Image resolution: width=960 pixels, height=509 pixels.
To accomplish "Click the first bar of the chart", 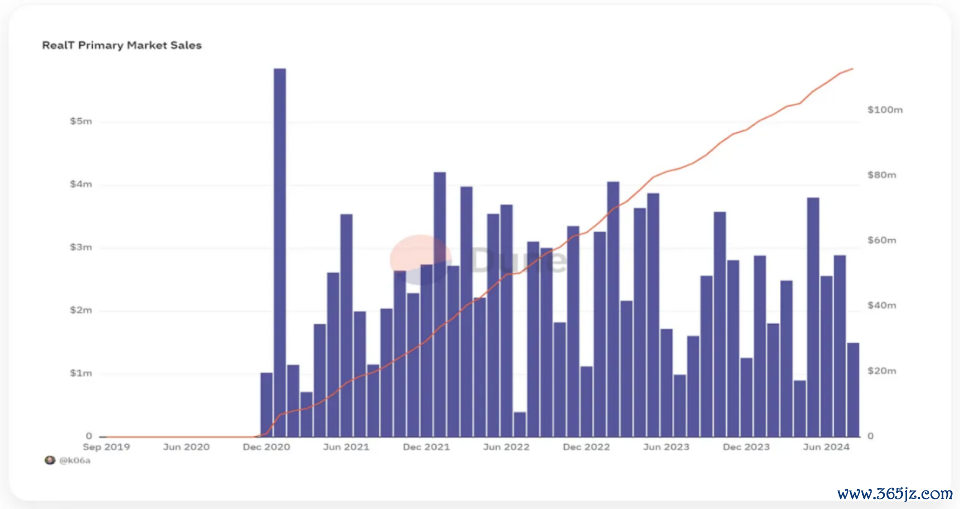I will 267,404.
